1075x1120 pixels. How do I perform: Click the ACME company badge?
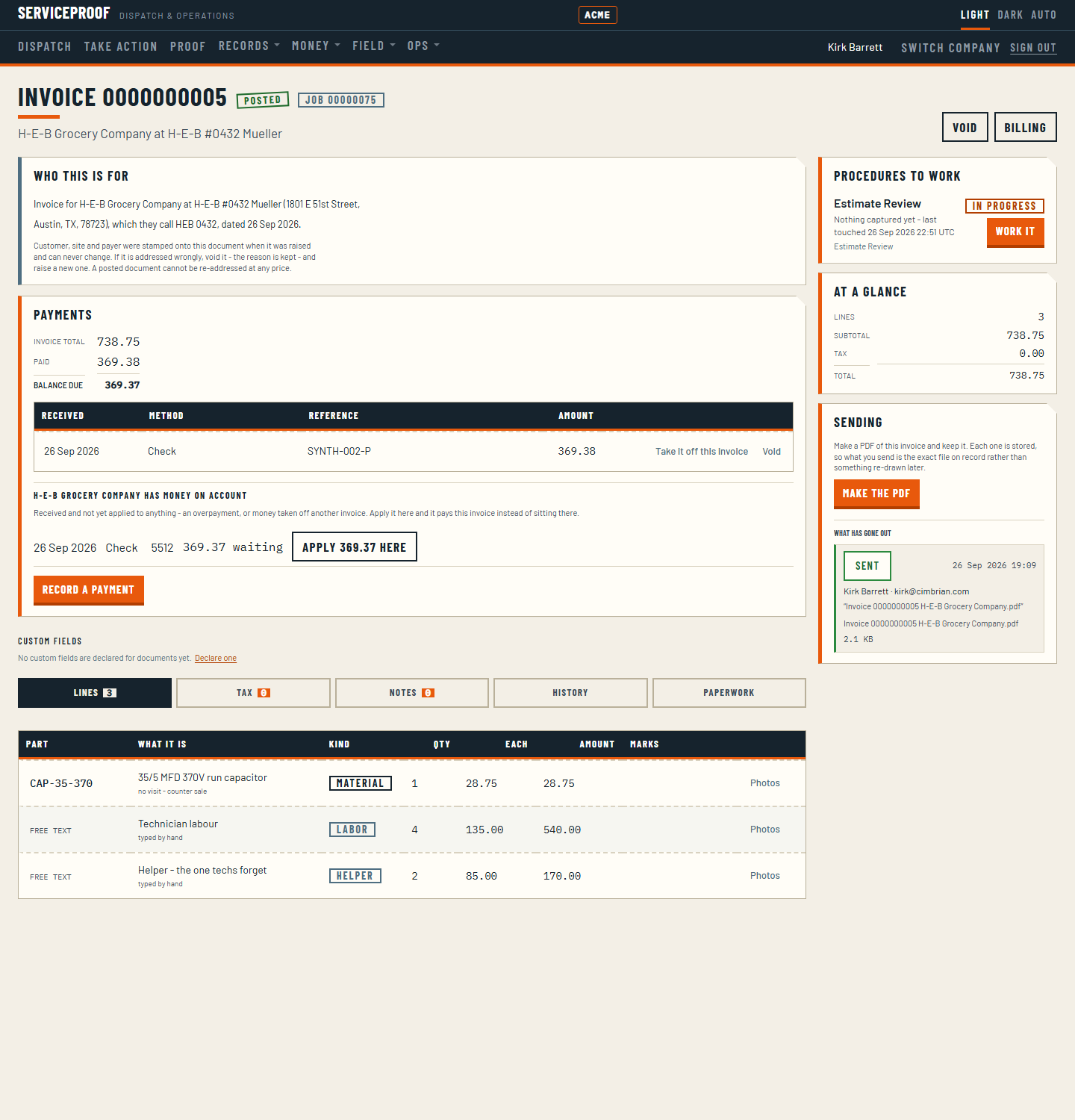pyautogui.click(x=597, y=15)
